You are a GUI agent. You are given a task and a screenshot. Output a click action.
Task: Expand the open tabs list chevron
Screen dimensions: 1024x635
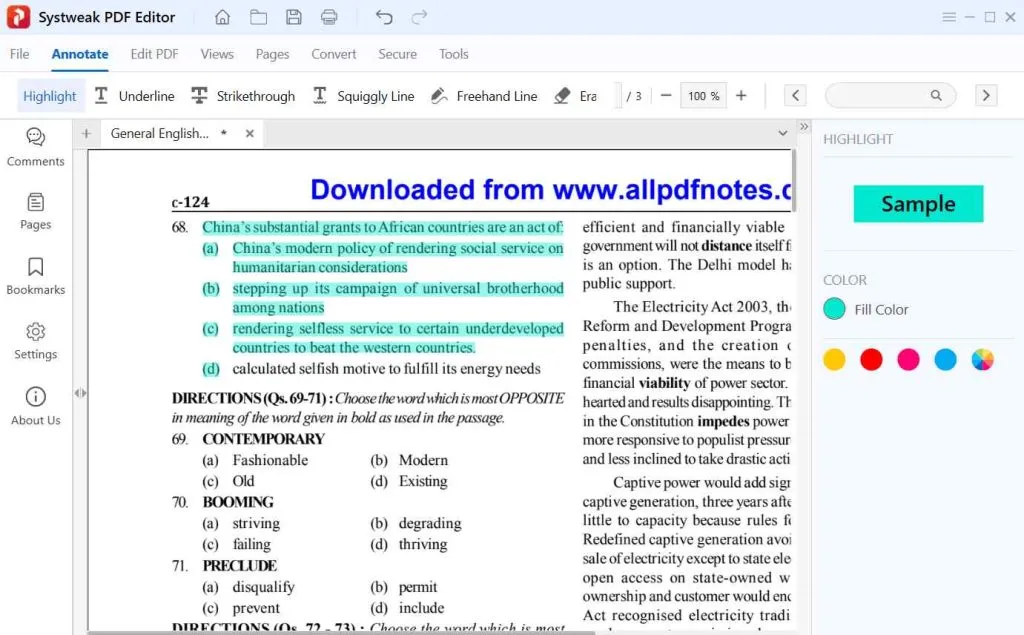click(782, 133)
